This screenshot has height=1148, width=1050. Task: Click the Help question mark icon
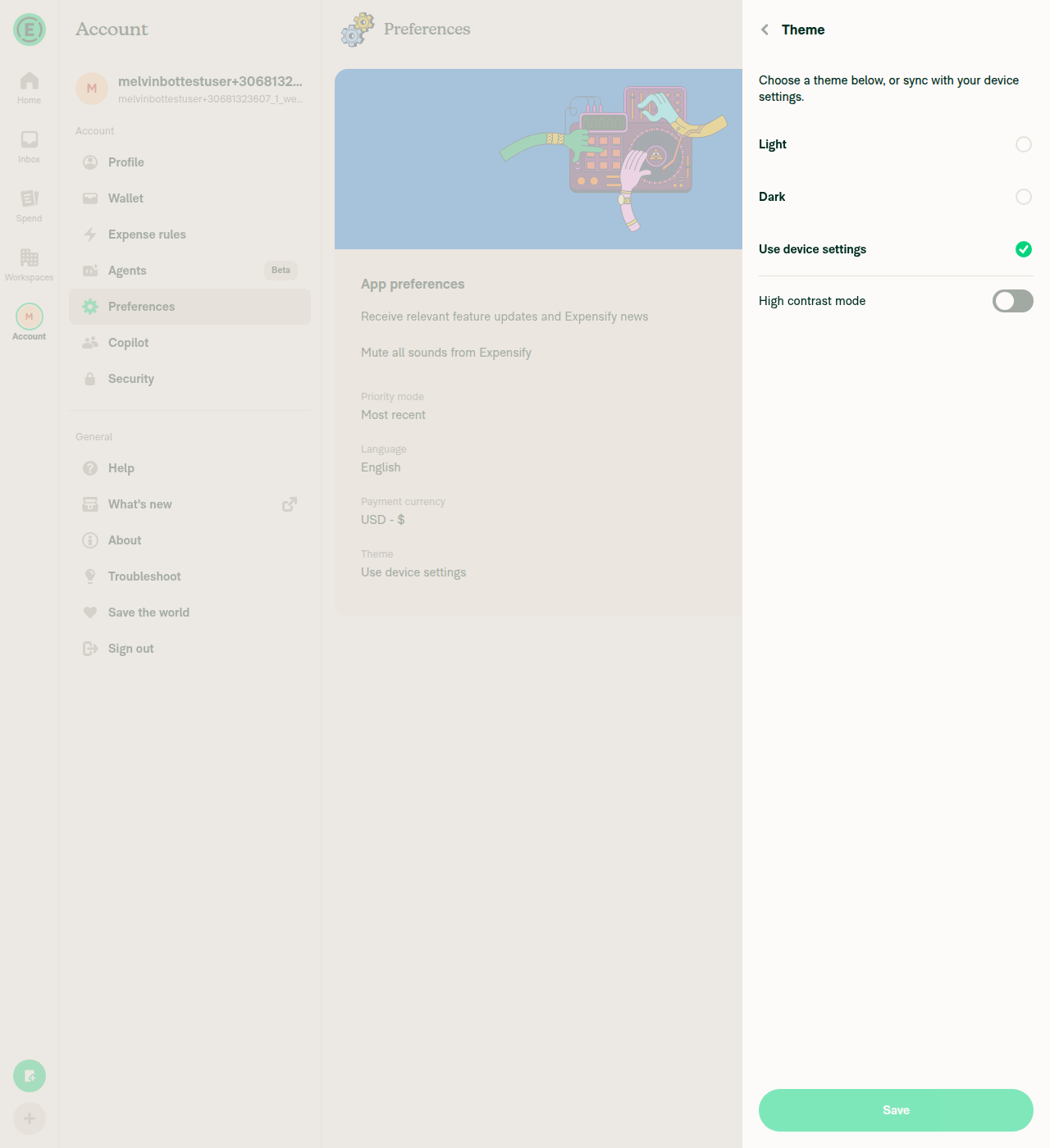click(90, 468)
